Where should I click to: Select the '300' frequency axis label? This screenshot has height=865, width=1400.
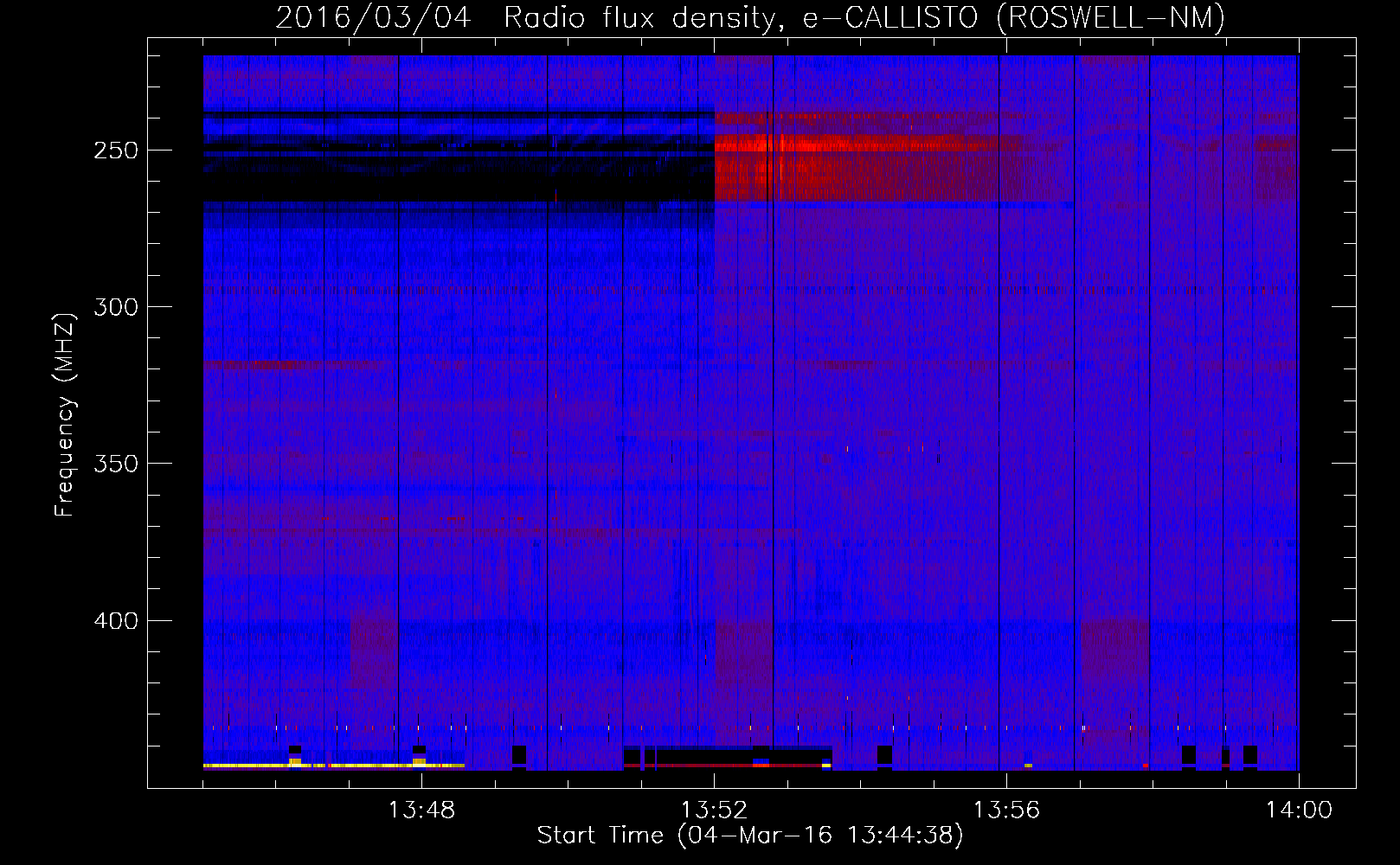click(116, 307)
